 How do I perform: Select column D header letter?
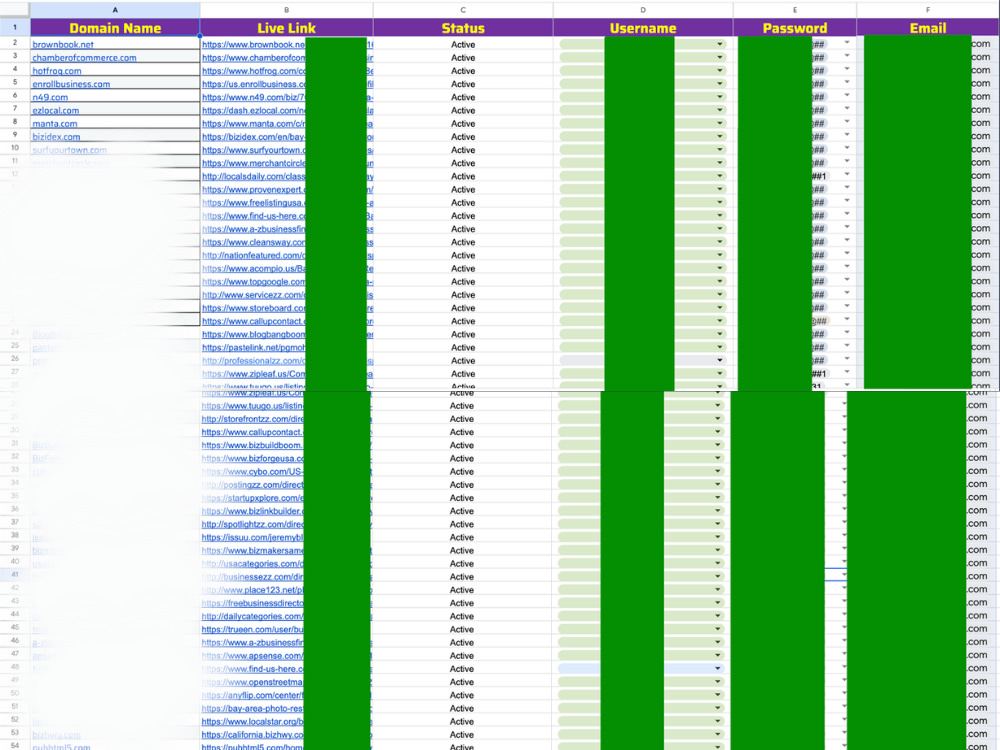click(643, 10)
